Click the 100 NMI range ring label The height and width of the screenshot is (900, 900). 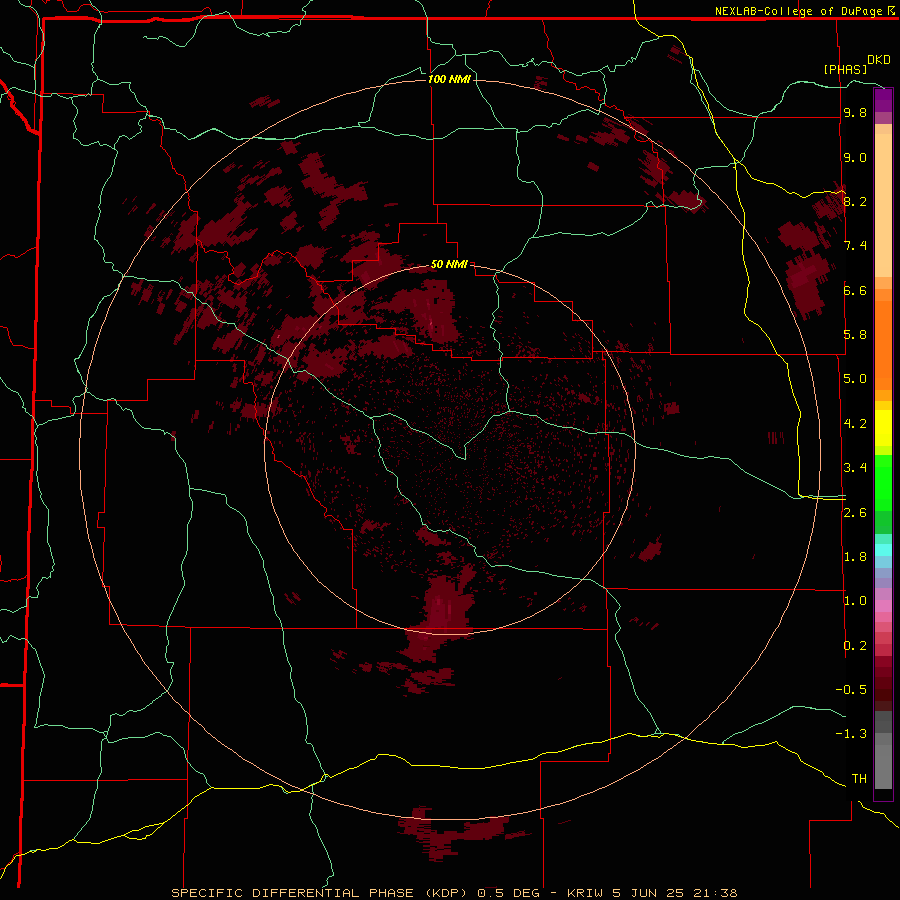[449, 79]
